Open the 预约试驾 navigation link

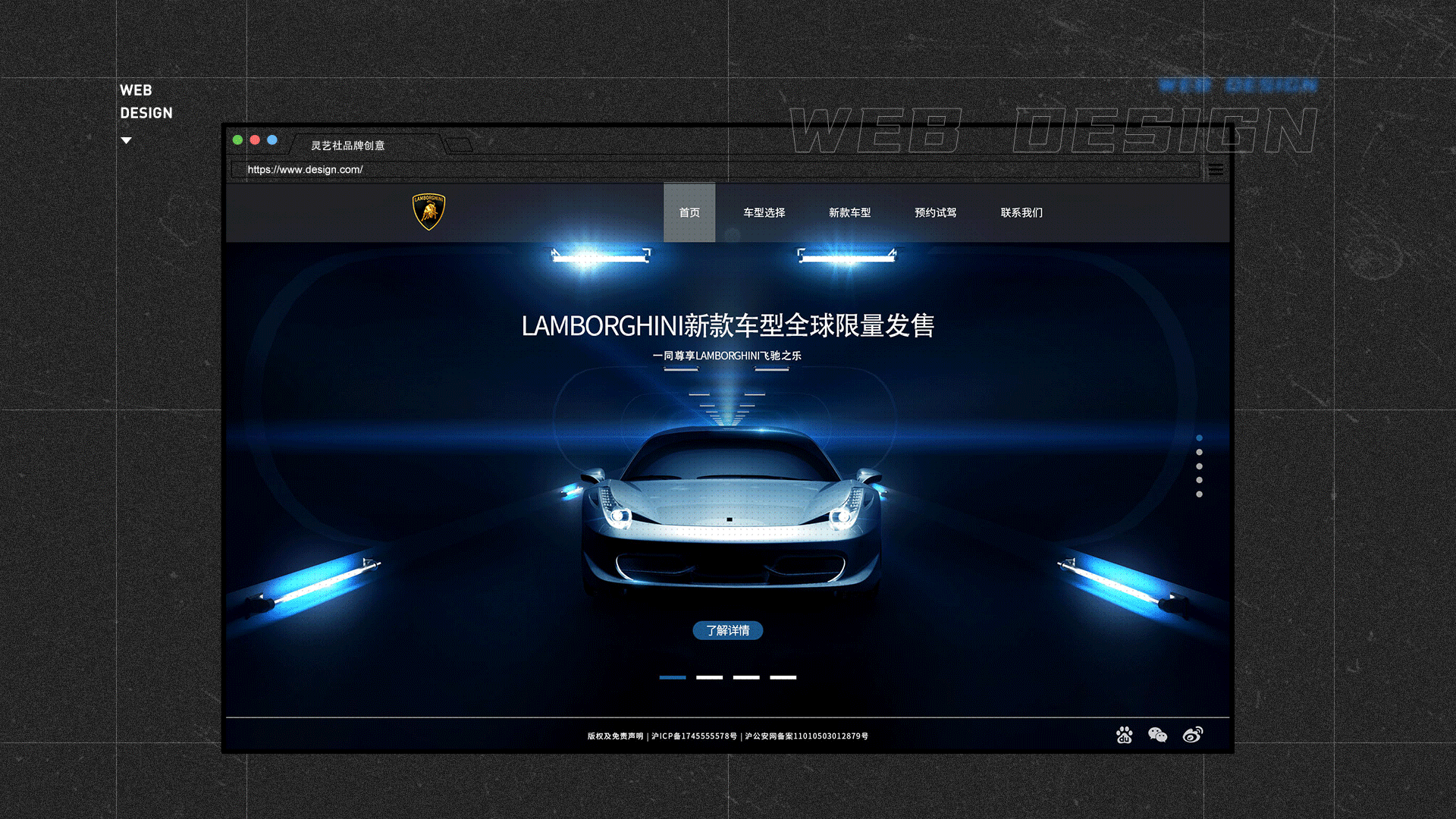[935, 213]
